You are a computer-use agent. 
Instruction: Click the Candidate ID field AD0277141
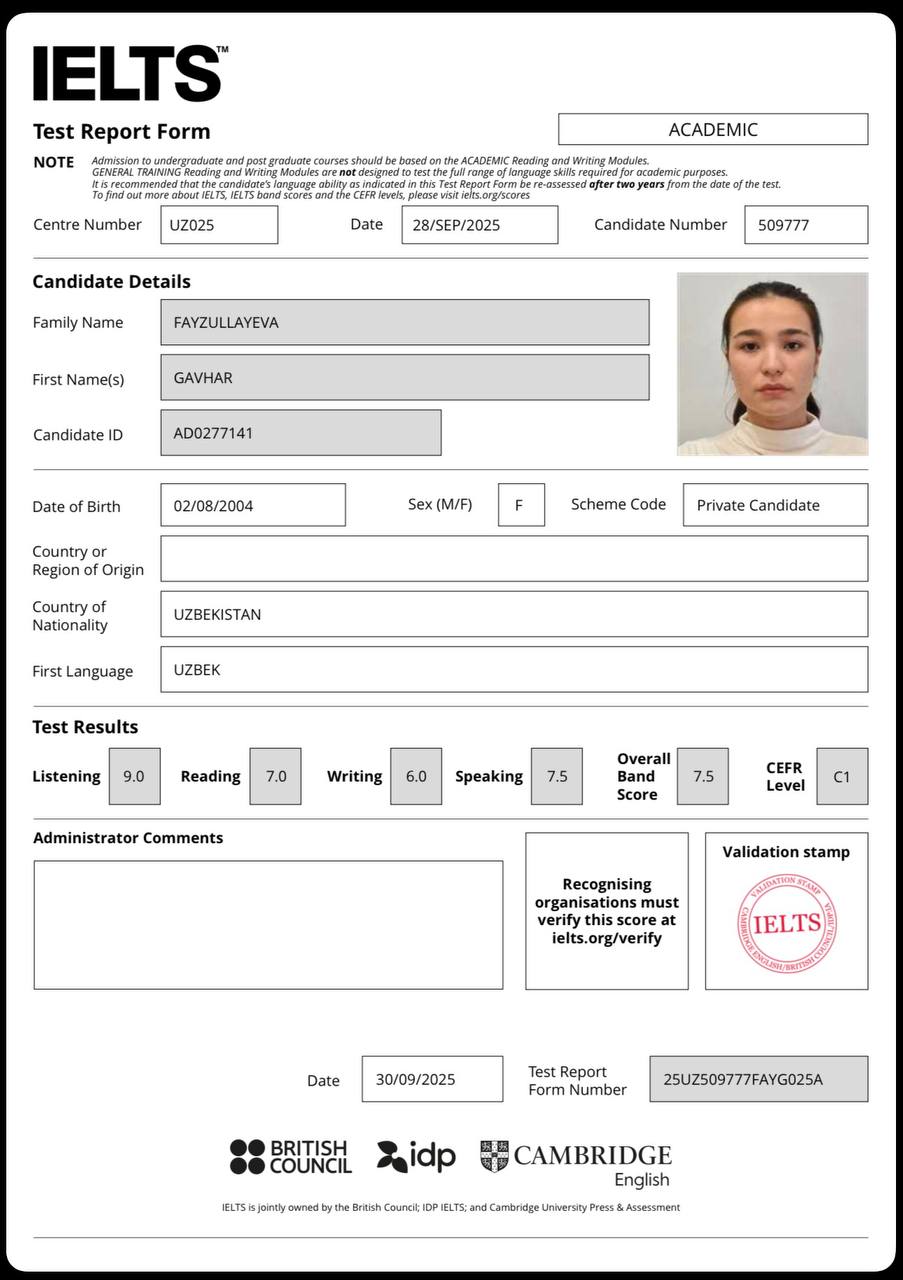(300, 434)
